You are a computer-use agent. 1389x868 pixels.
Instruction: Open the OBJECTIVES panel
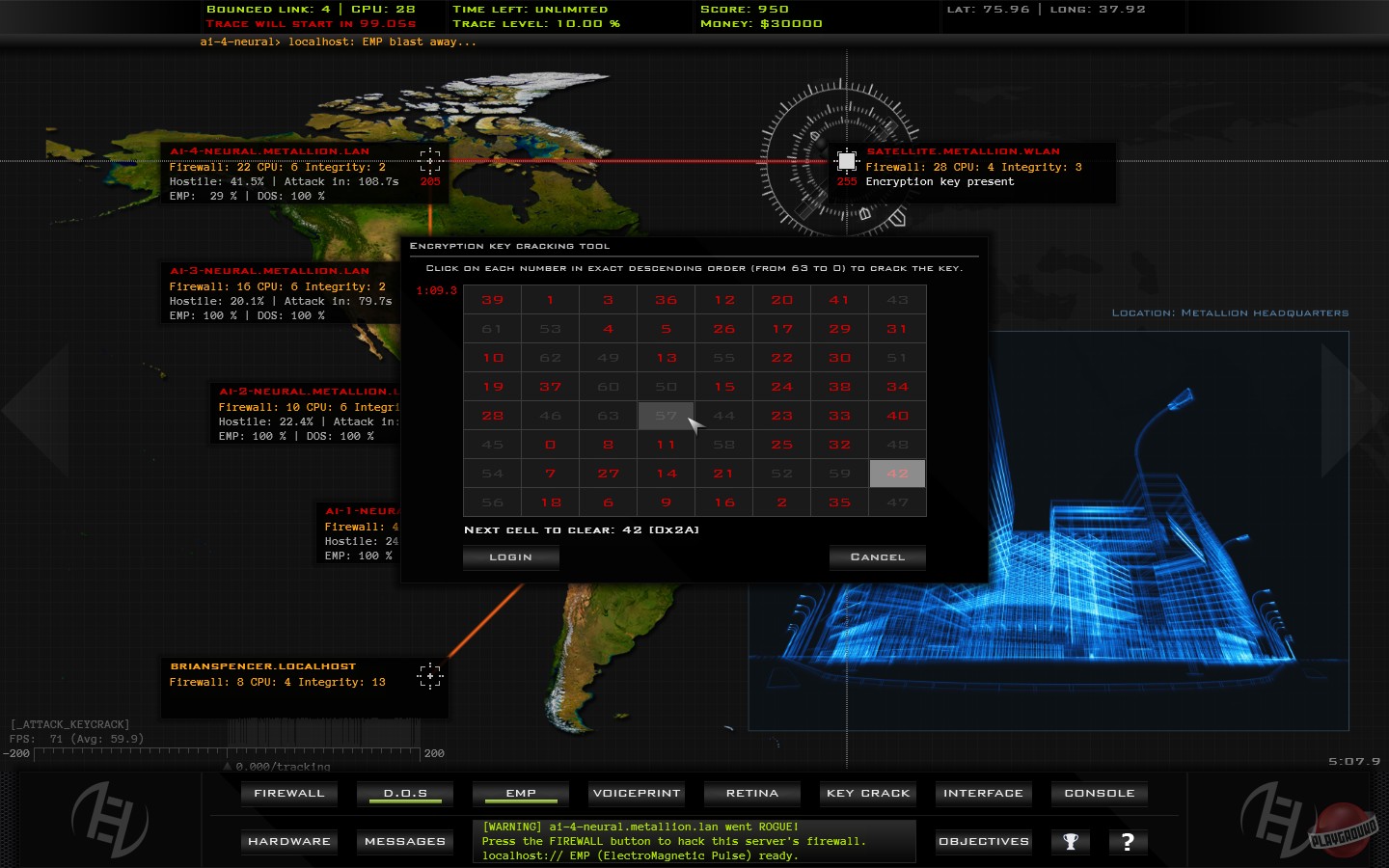click(x=983, y=841)
